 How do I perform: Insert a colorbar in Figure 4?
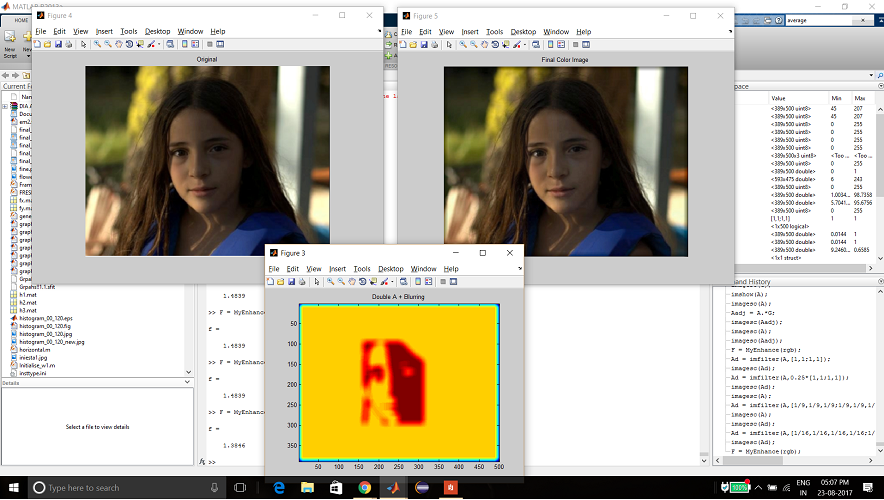183,44
